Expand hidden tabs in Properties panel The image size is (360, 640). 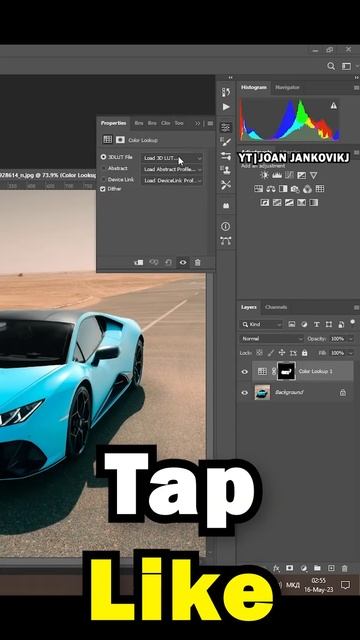(198, 123)
